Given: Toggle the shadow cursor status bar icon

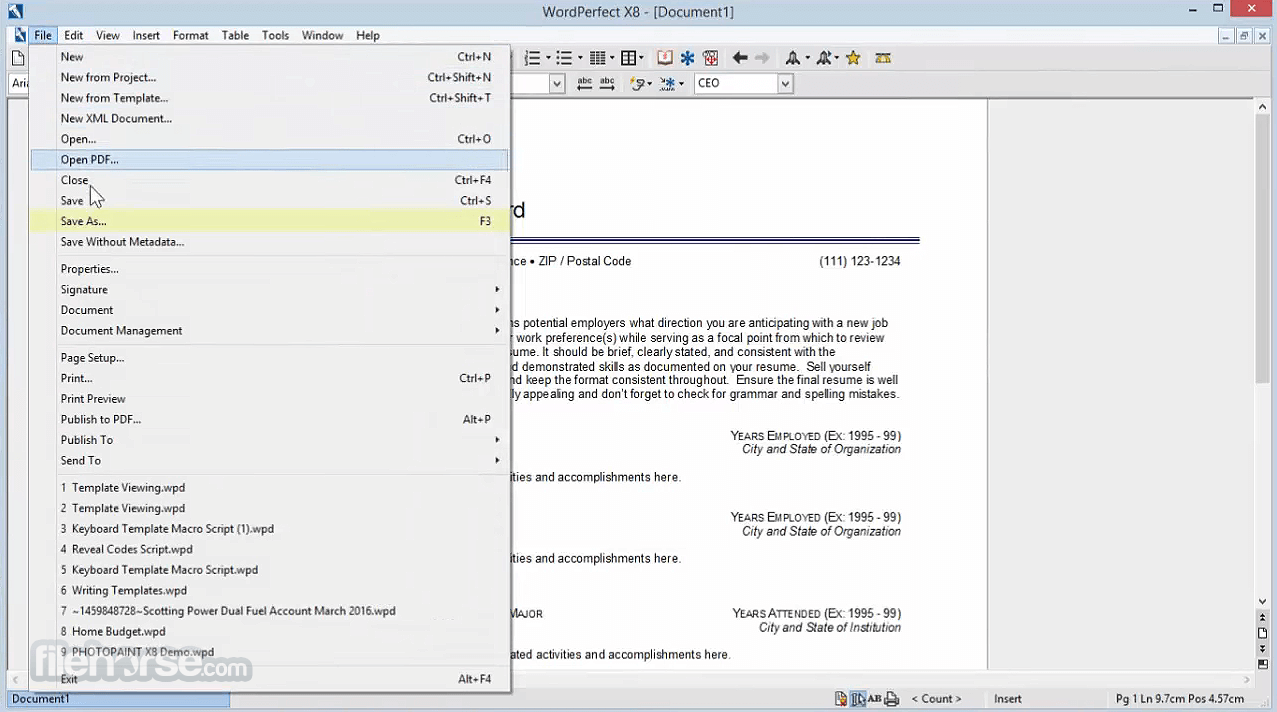Looking at the screenshot, I should pos(858,699).
